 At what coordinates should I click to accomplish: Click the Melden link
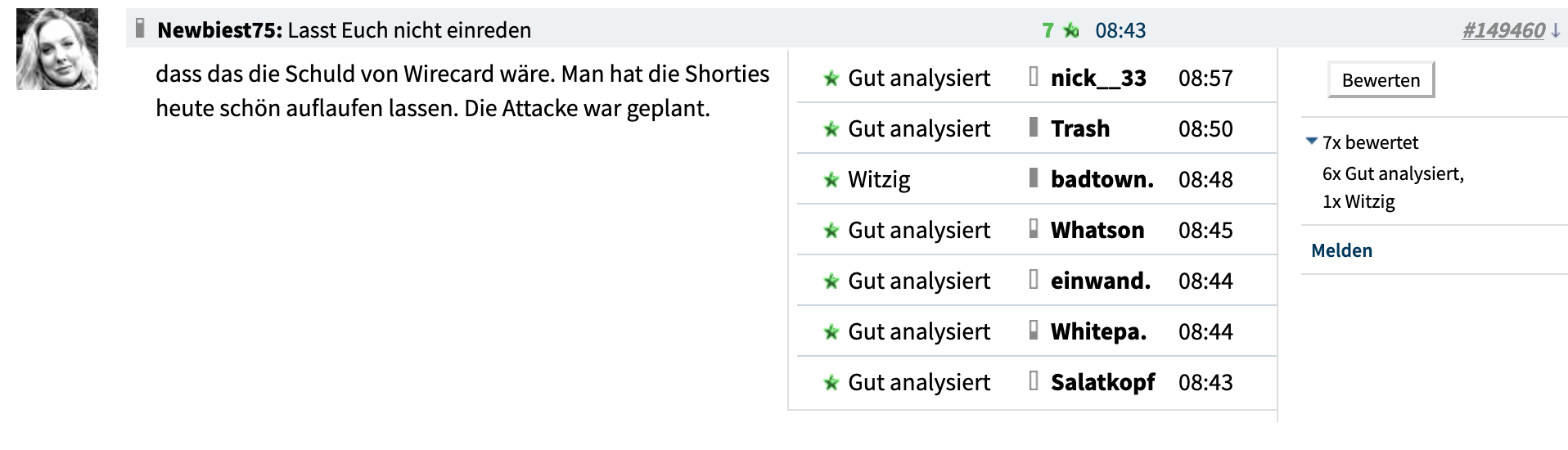coord(1341,250)
